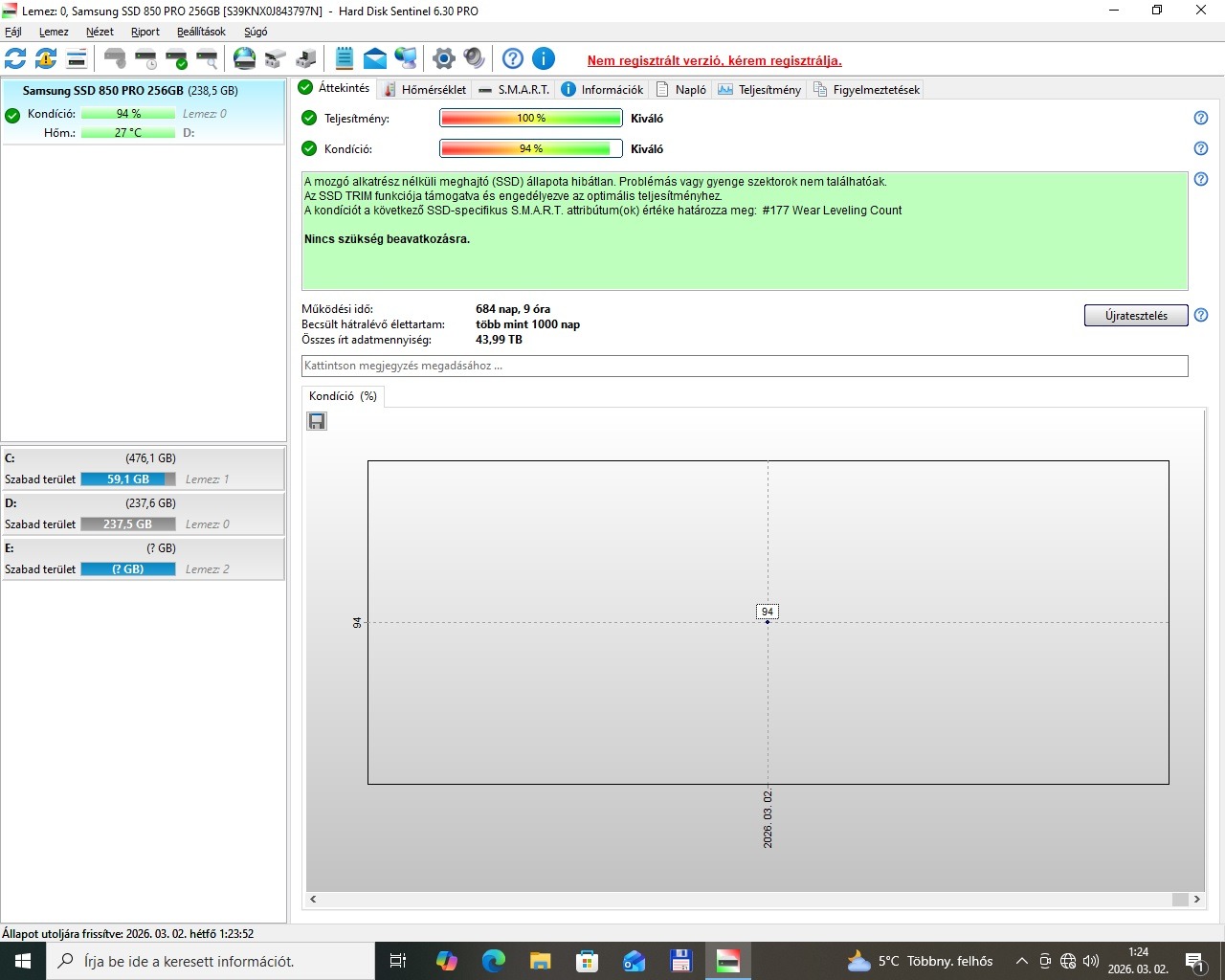This screenshot has width=1225, height=980.
Task: Click the blue envelope email icon
Action: [x=375, y=59]
